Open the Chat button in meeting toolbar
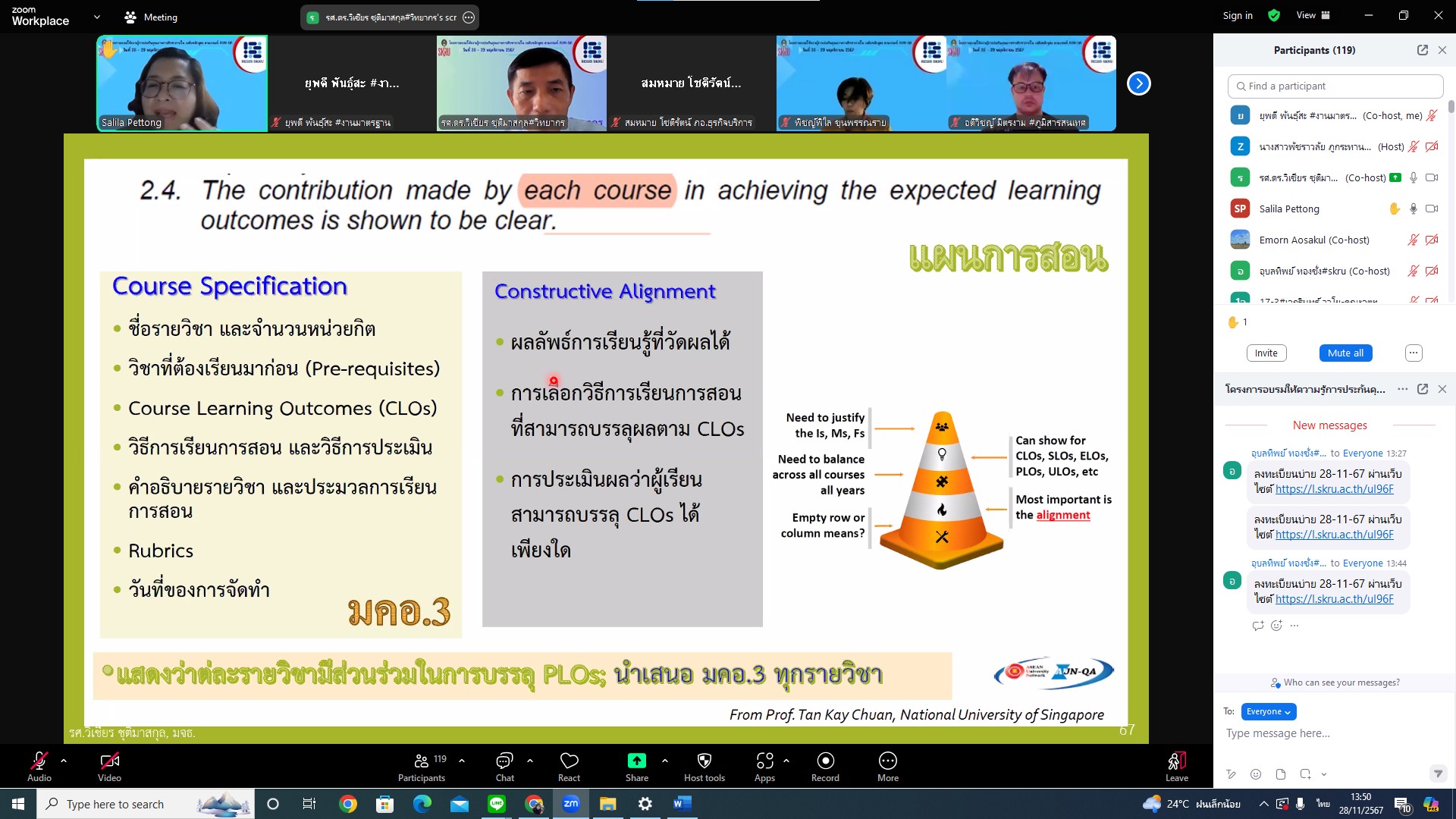The height and width of the screenshot is (819, 1456). pos(505,766)
